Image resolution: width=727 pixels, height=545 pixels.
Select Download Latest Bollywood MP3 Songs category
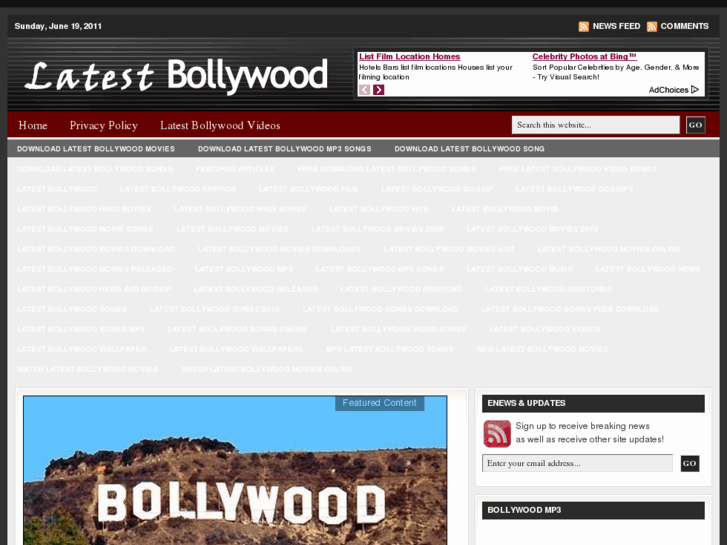pos(285,149)
